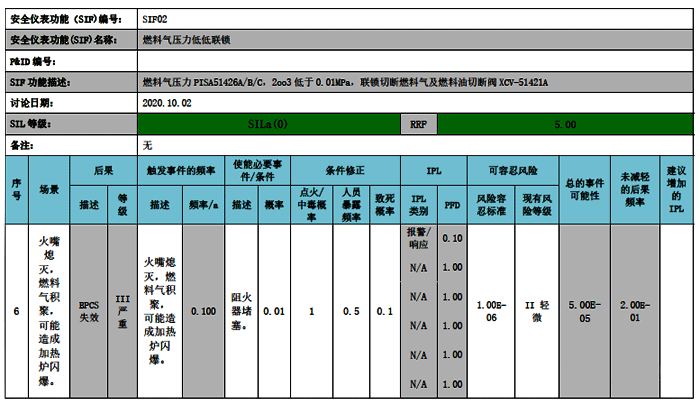
Task: Click the RRF label cell
Action: click(419, 125)
